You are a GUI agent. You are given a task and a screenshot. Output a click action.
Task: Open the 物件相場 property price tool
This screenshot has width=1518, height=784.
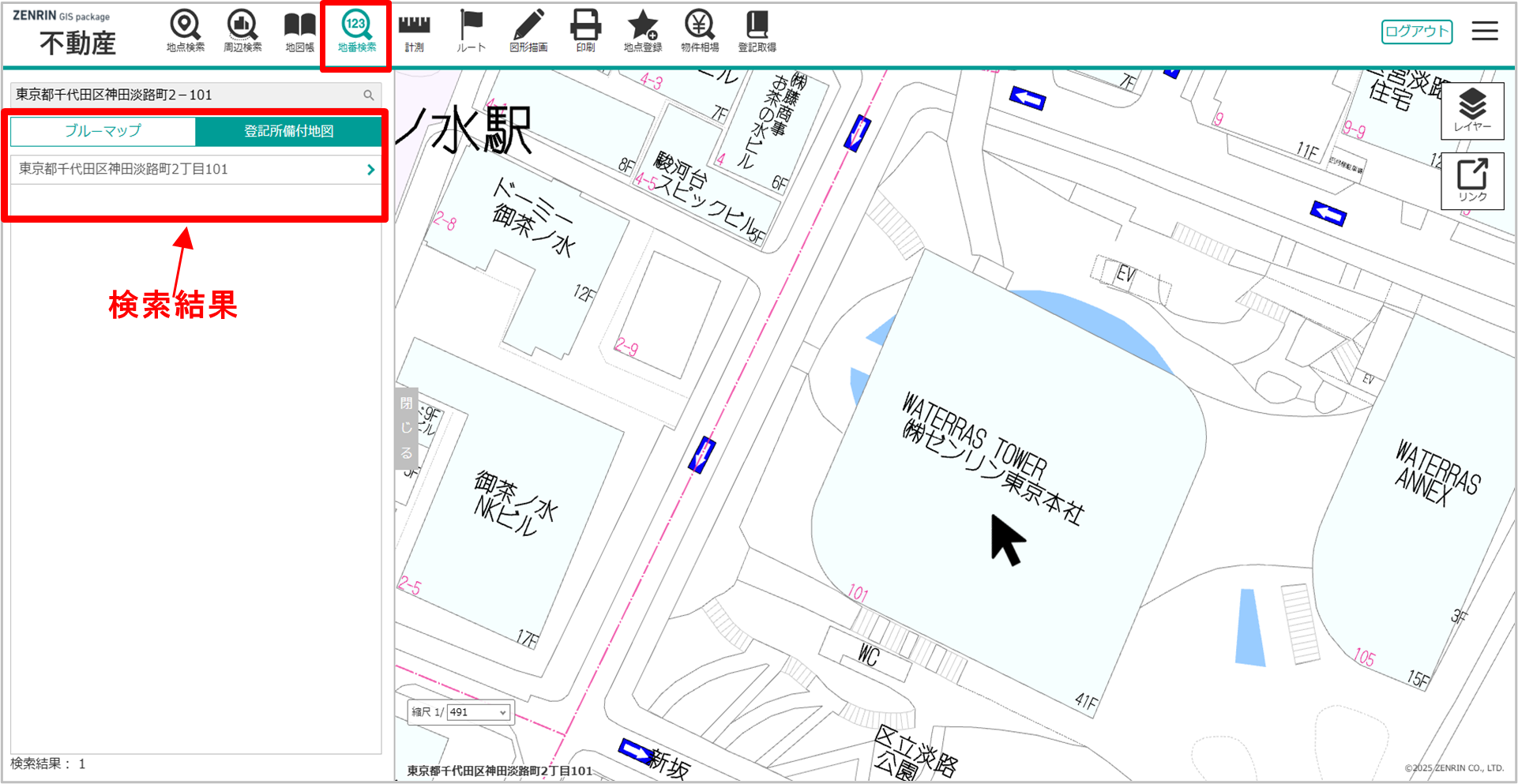[x=700, y=32]
